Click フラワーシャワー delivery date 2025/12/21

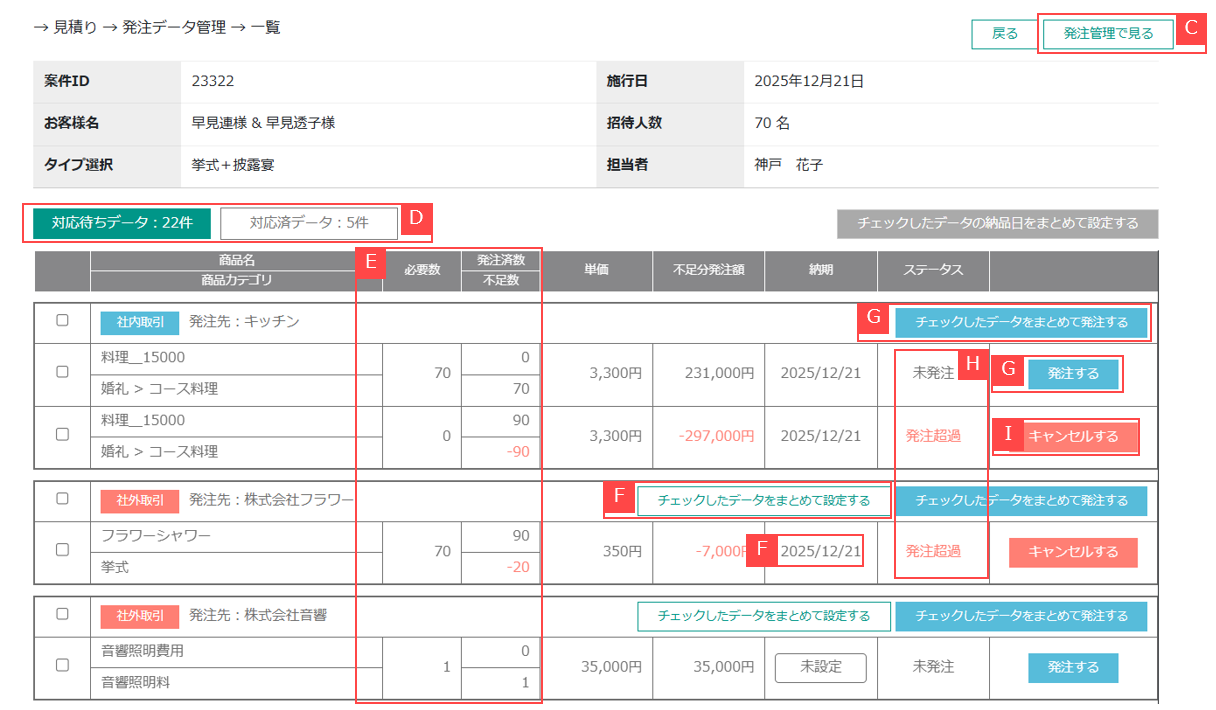tap(820, 551)
